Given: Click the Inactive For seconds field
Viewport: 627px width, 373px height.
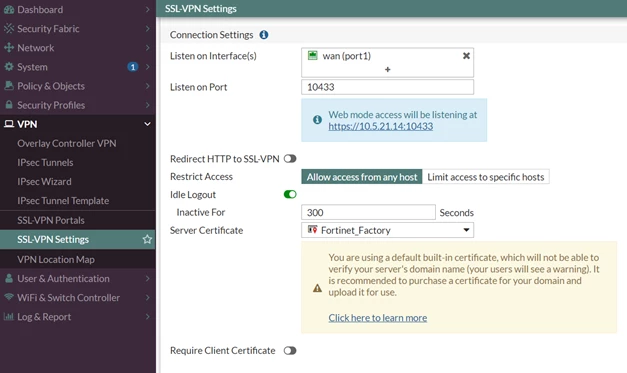Looking at the screenshot, I should 368,212.
